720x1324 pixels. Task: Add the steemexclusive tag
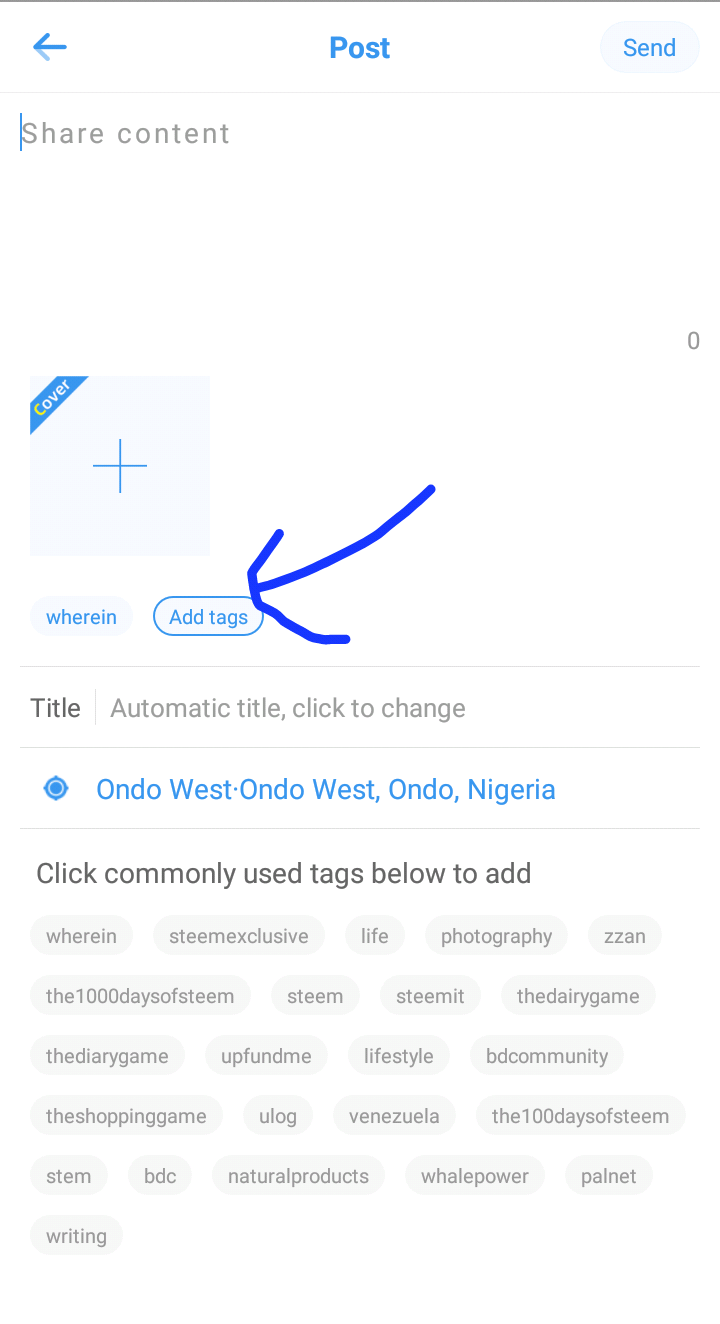(239, 936)
